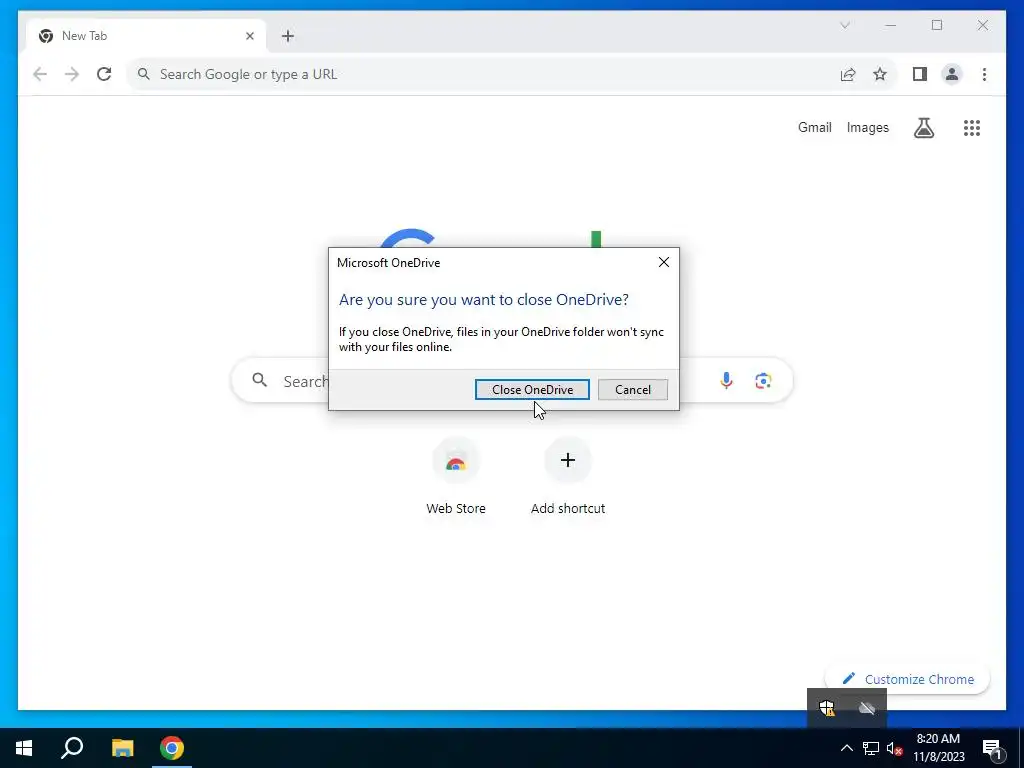This screenshot has height=768, width=1024.
Task: Open the Images link
Action: coord(867,127)
